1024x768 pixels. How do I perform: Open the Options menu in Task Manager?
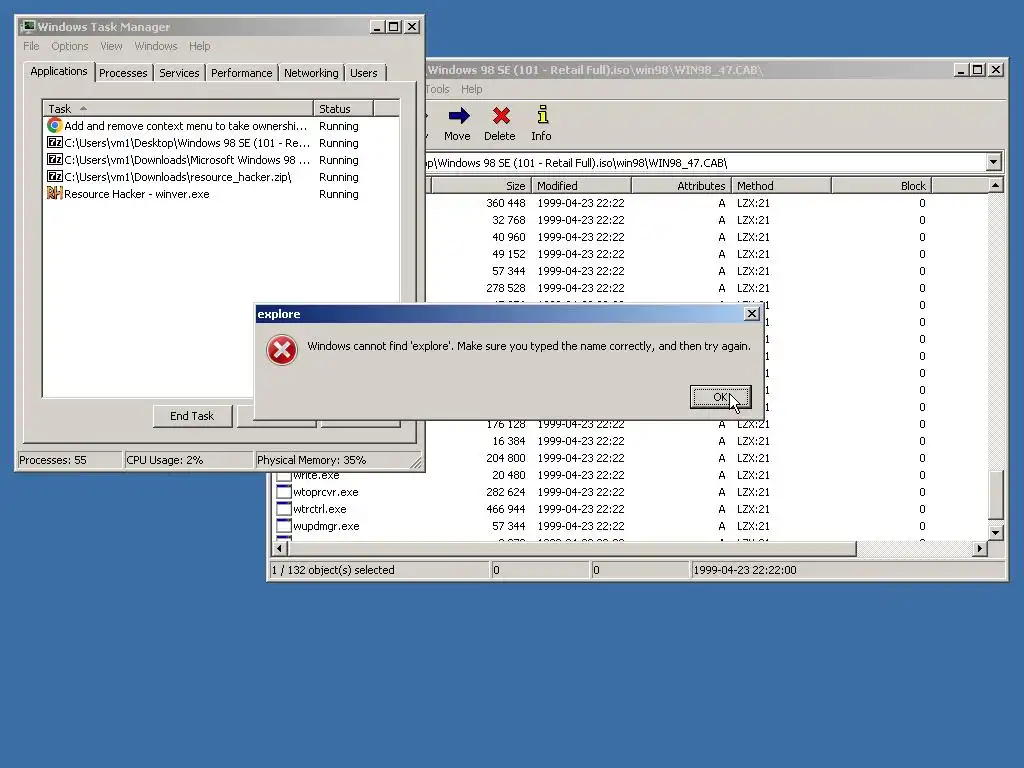(69, 46)
